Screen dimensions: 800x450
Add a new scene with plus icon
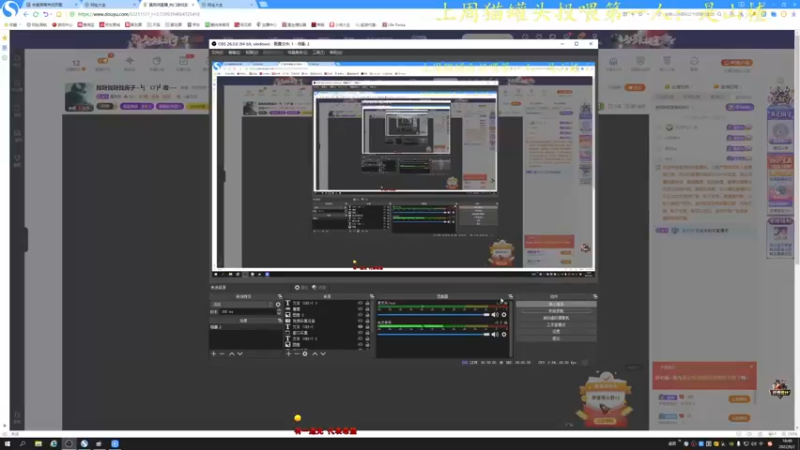pos(214,354)
